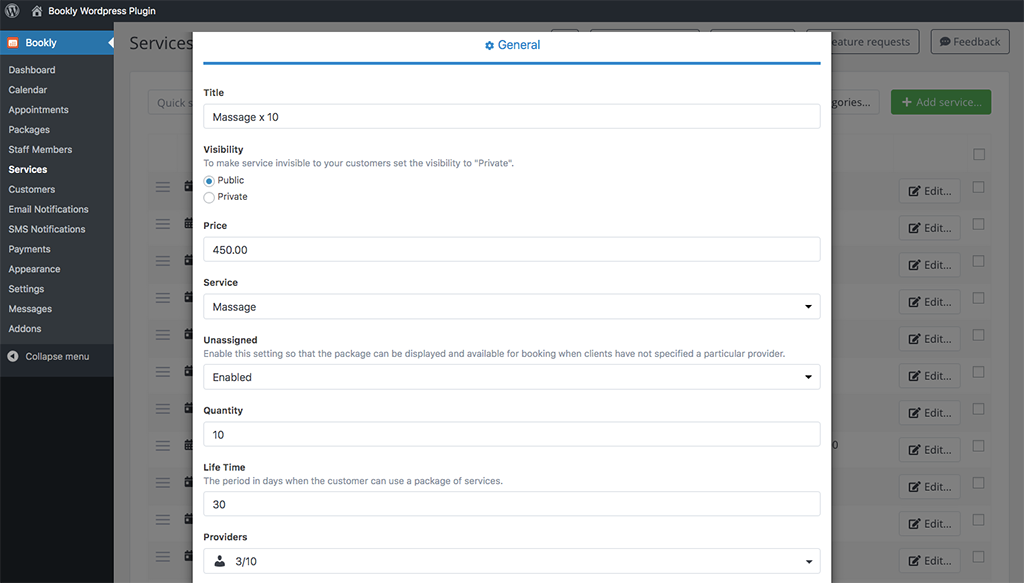
Task: Tick the select-all checkbox in table header
Action: pyautogui.click(x=978, y=154)
